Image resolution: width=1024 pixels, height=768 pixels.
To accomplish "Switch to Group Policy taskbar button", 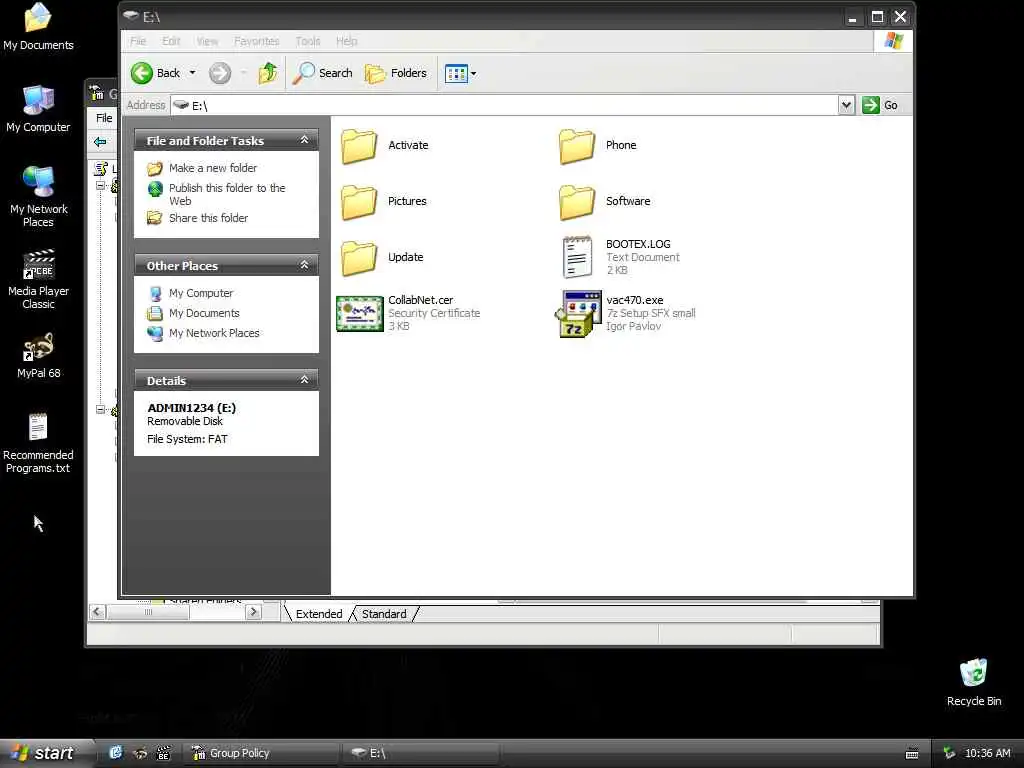I will (x=261, y=753).
